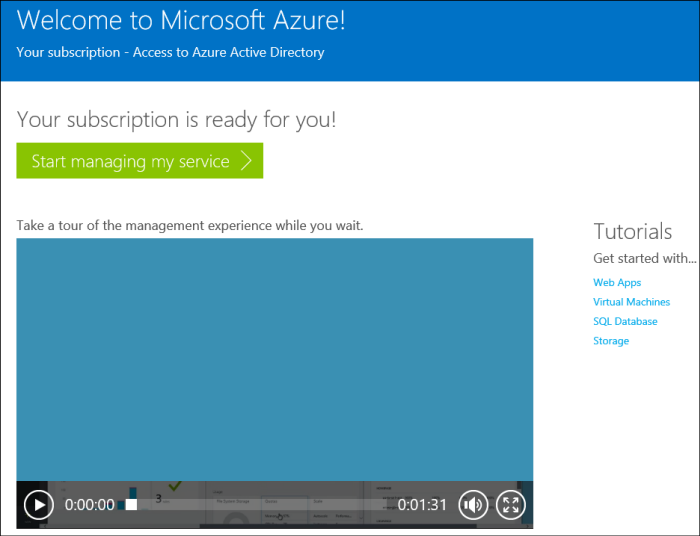Click the 0:00:00 elapsed time text
The image size is (700, 536).
point(89,505)
